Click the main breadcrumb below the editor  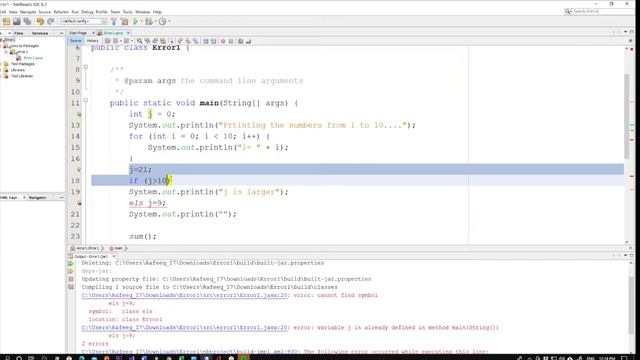click(118, 248)
